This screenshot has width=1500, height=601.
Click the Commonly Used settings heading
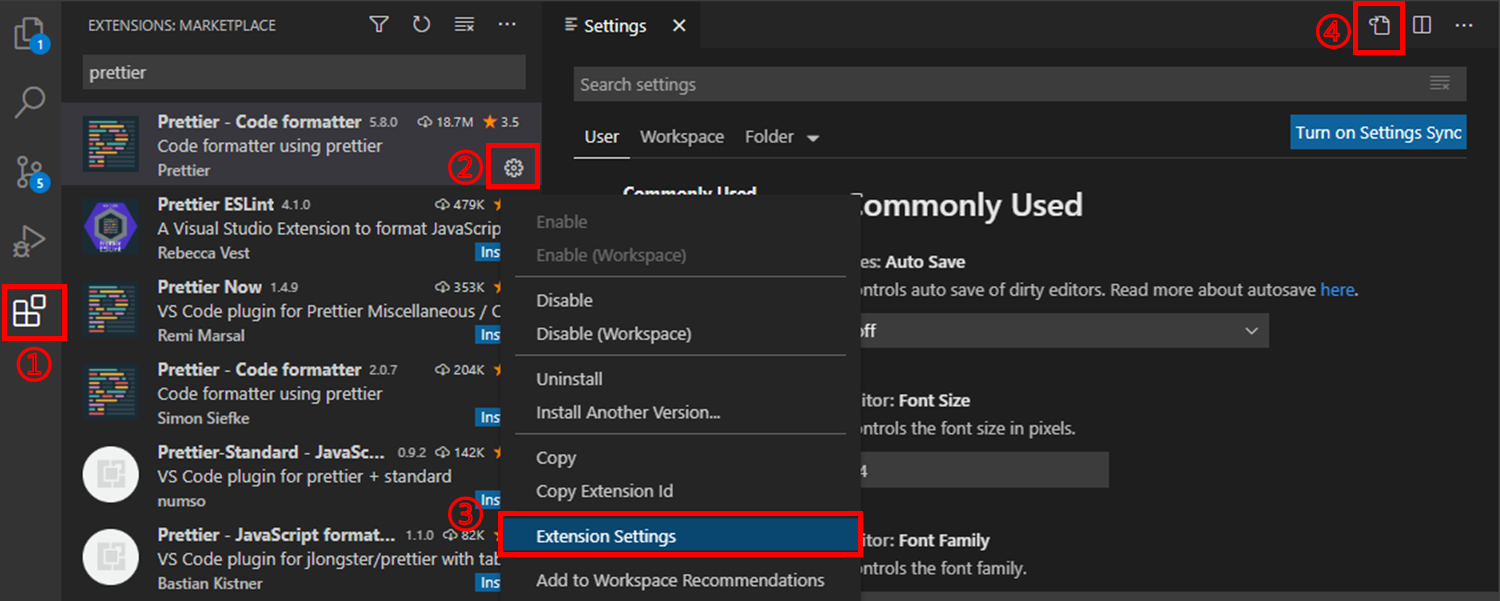point(967,205)
